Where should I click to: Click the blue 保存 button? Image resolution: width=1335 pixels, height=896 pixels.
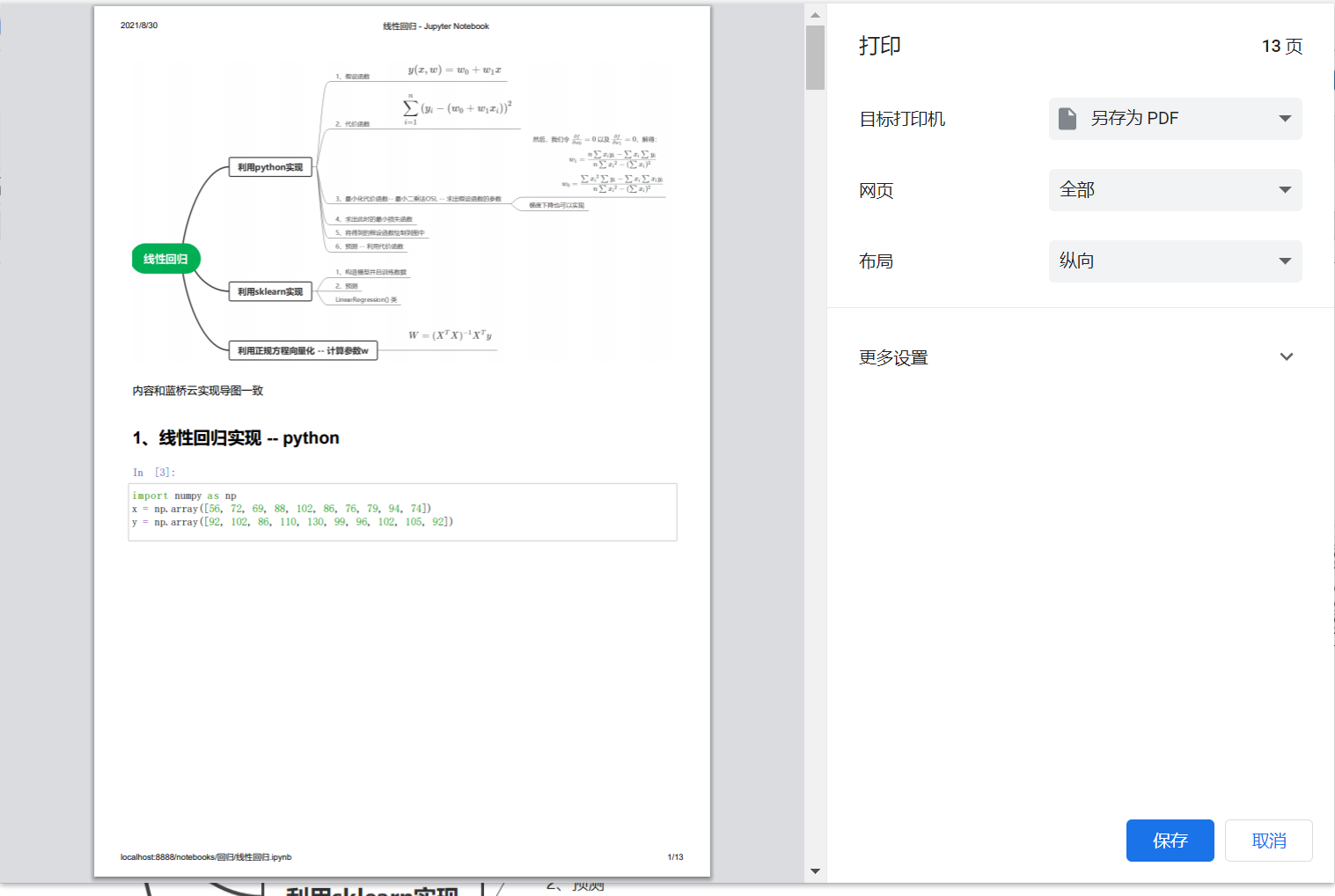click(1170, 841)
